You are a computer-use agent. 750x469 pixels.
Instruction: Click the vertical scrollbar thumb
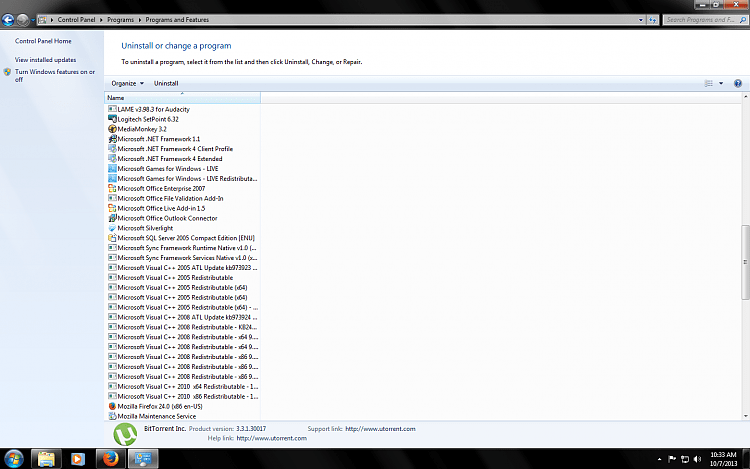745,262
